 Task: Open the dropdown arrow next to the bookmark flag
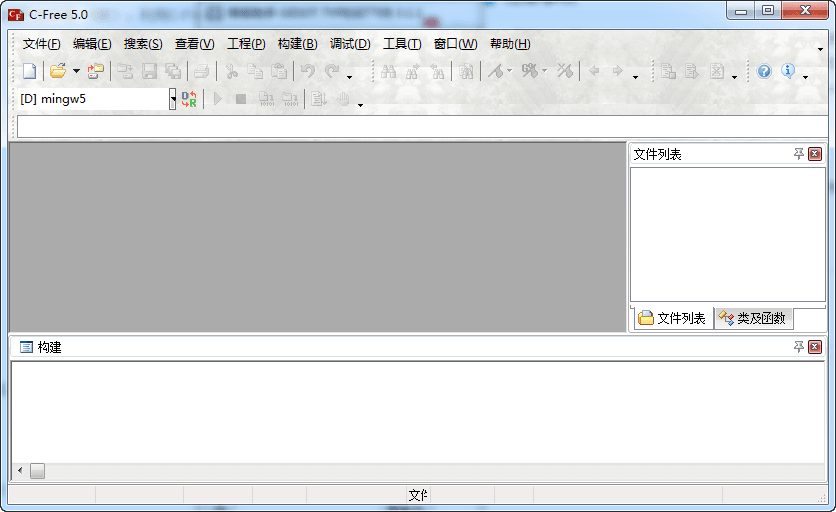[509, 70]
